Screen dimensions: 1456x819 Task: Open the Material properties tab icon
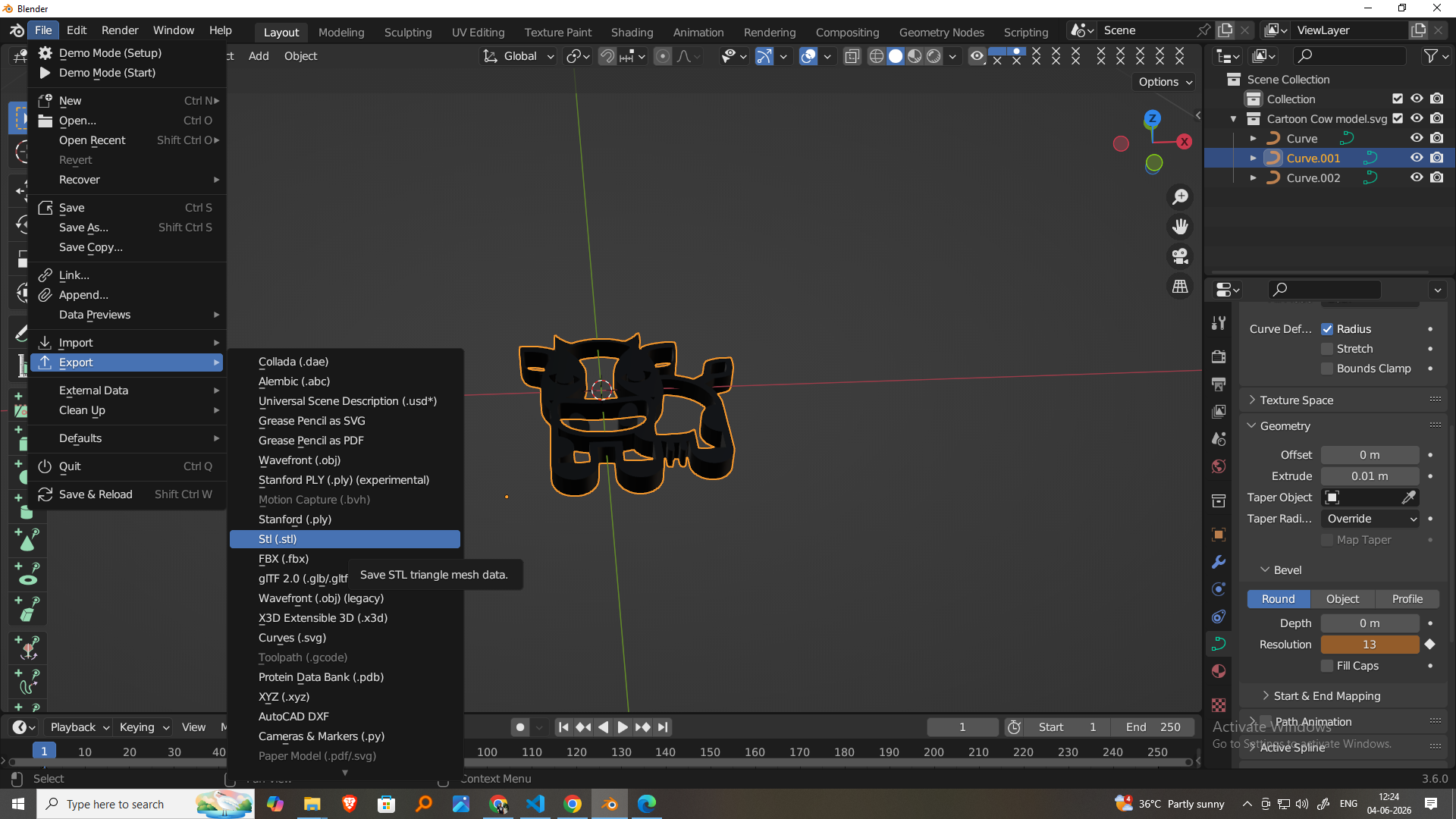1219,671
